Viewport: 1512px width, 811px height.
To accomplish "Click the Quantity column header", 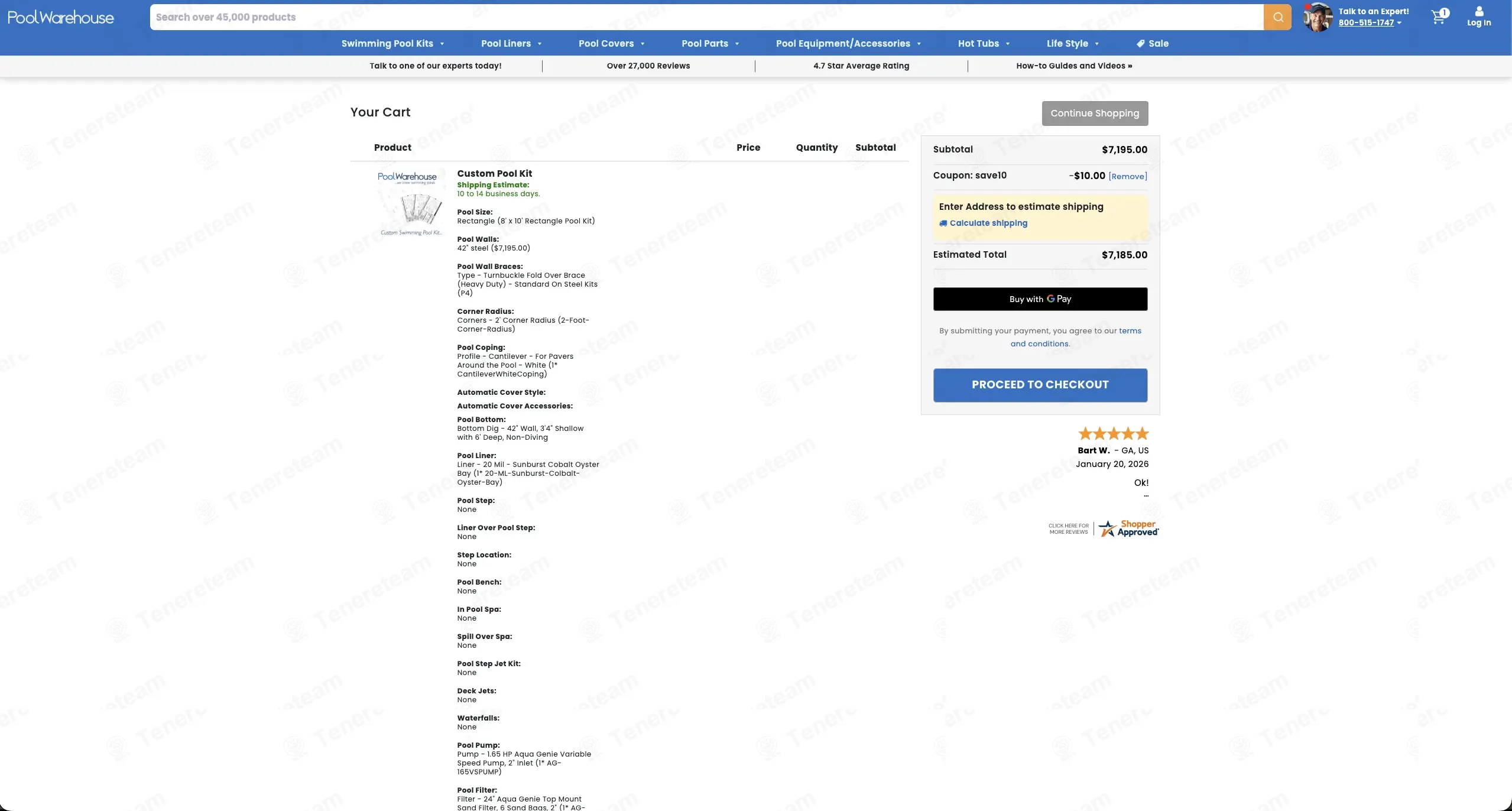I will (816, 147).
